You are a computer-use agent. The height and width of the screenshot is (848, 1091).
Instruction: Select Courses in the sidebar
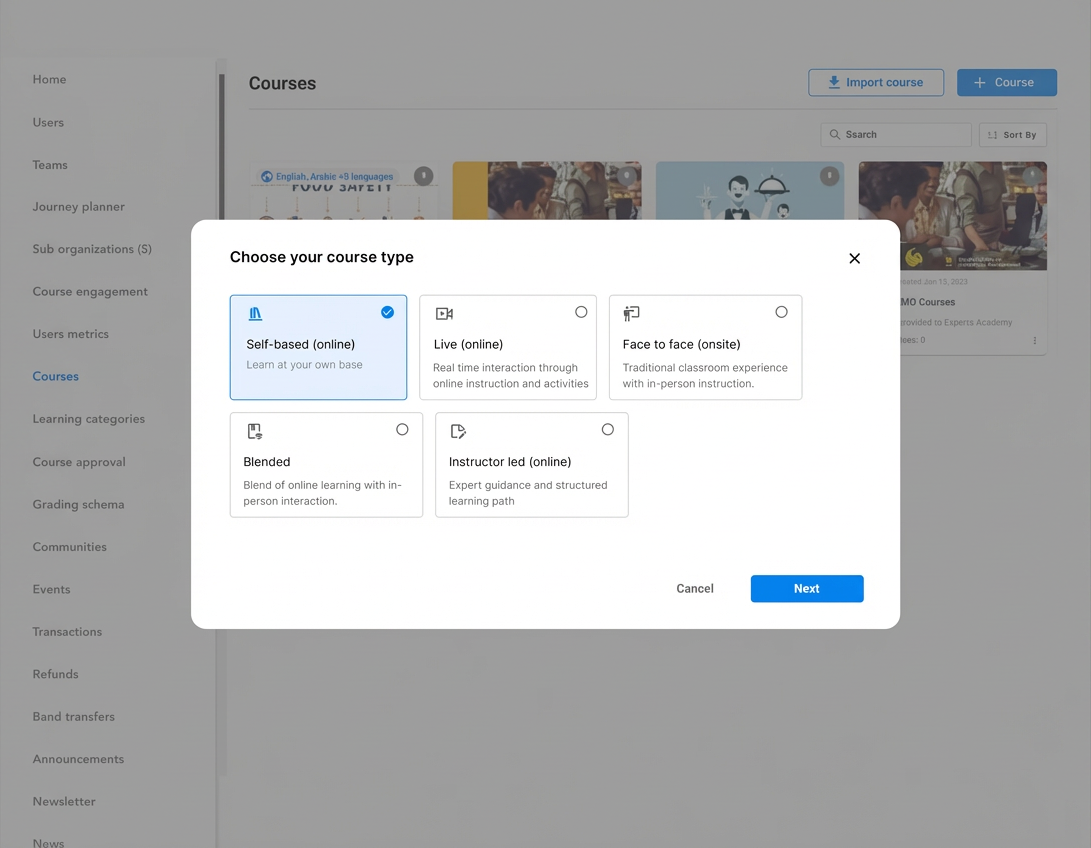click(x=56, y=376)
